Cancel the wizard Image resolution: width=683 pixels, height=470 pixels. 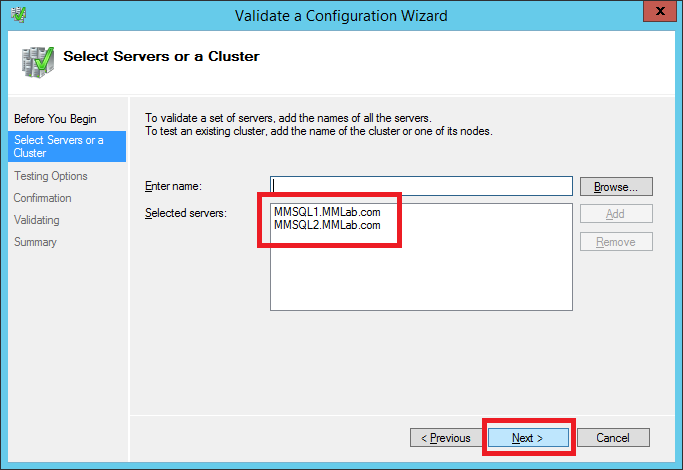[x=612, y=438]
